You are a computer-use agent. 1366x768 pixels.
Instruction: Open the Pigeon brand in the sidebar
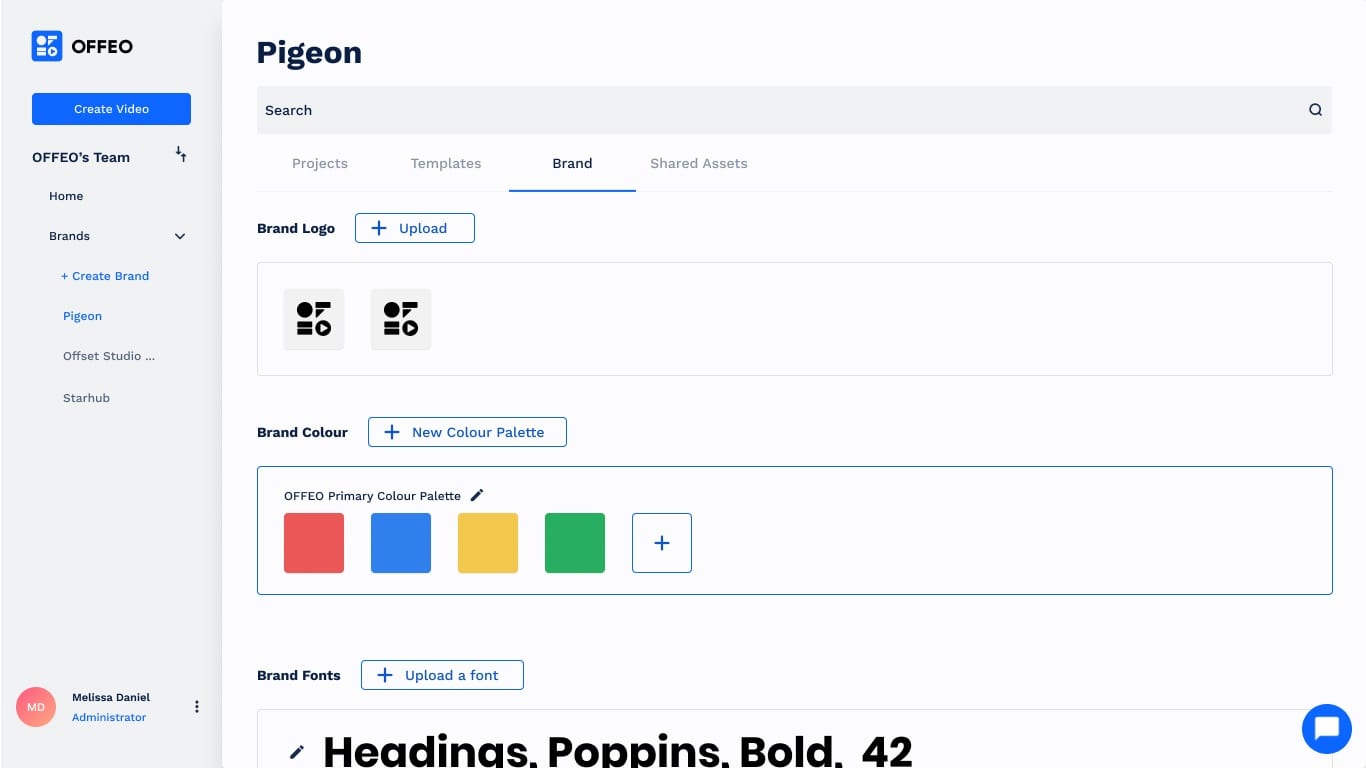click(x=82, y=316)
